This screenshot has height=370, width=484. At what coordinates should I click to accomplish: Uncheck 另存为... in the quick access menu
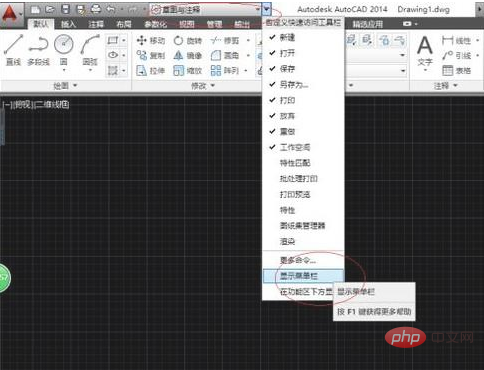point(303,85)
